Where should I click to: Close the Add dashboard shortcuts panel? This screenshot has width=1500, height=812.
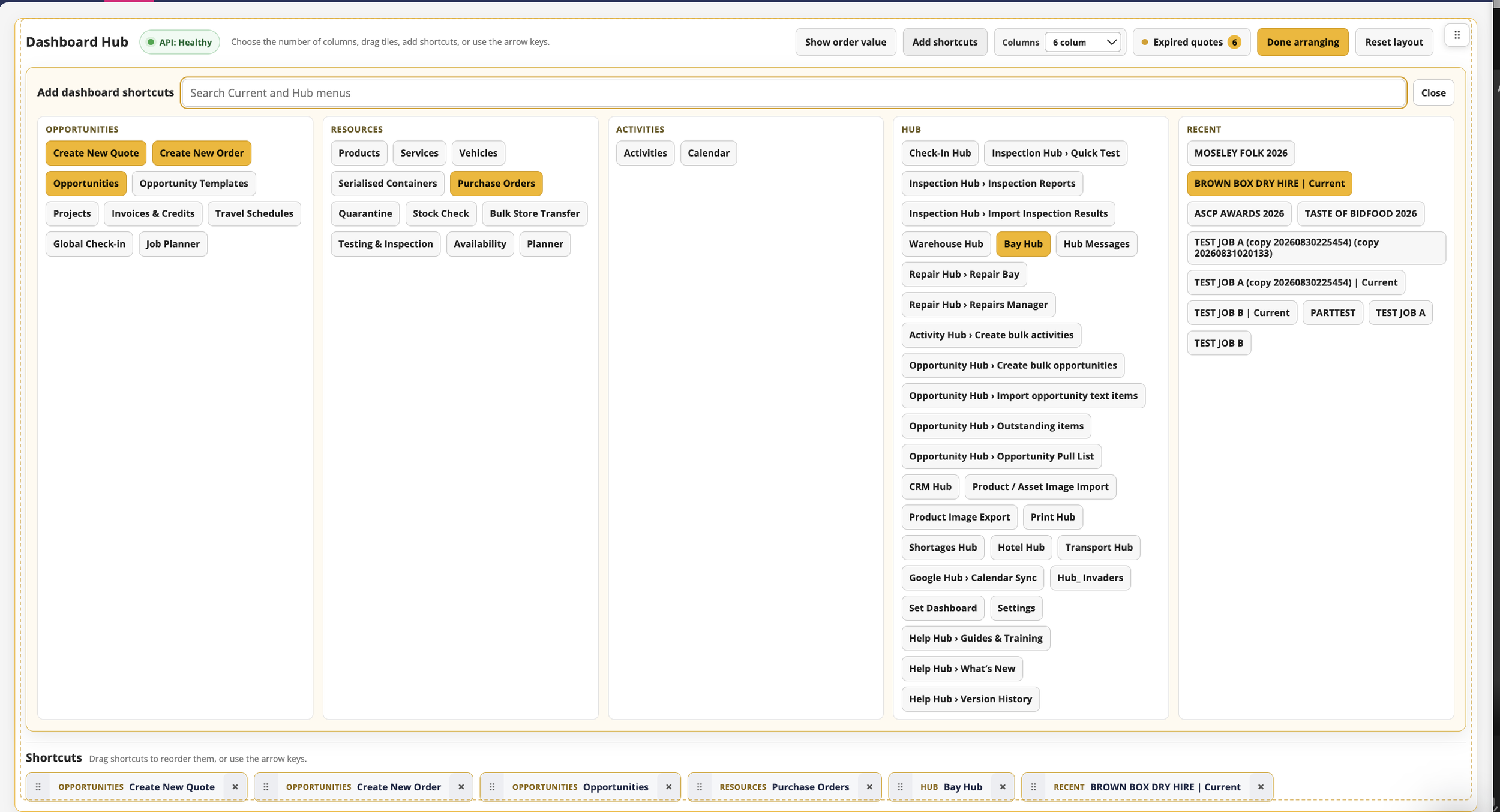[x=1433, y=92]
